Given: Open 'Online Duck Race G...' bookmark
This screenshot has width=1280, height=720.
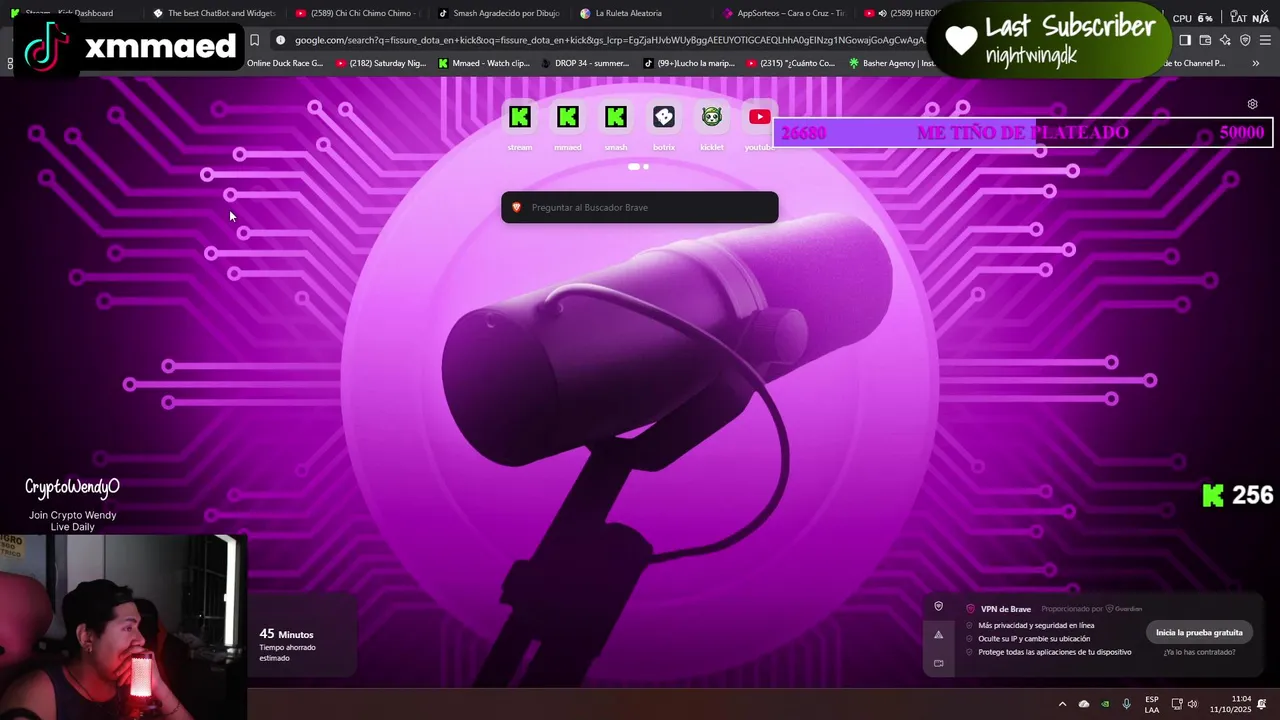Looking at the screenshot, I should [x=284, y=63].
